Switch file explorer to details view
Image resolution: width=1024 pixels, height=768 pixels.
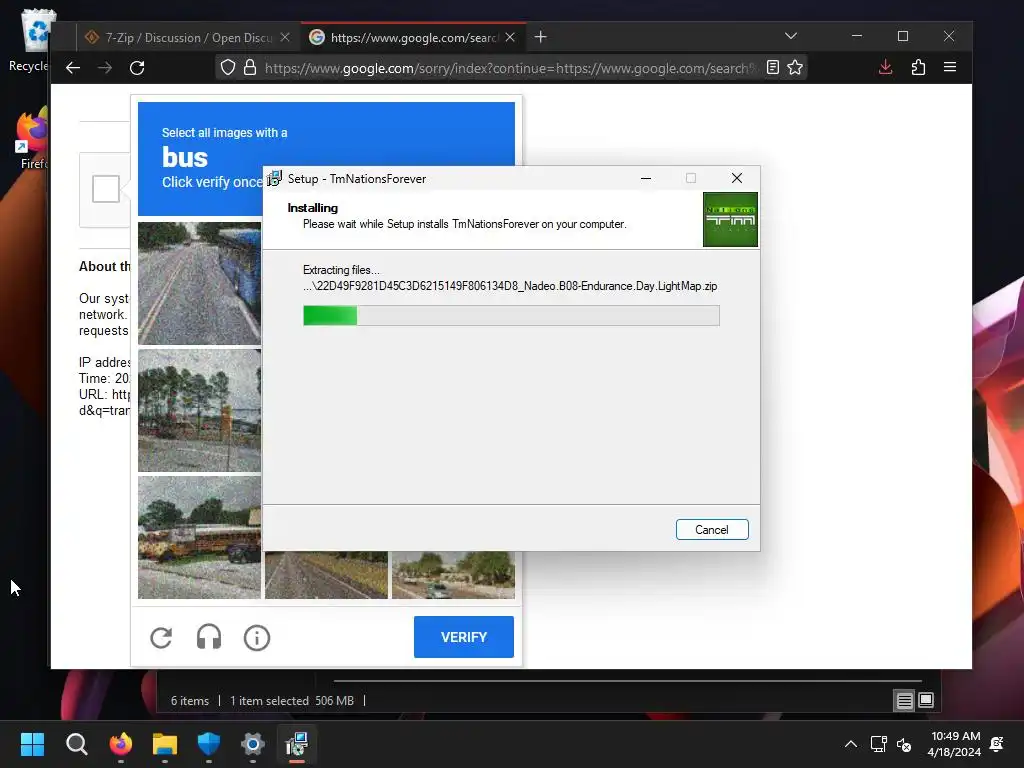(x=904, y=701)
